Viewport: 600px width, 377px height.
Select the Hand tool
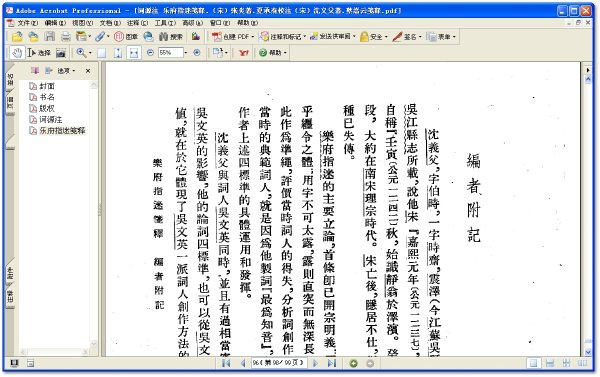16,53
